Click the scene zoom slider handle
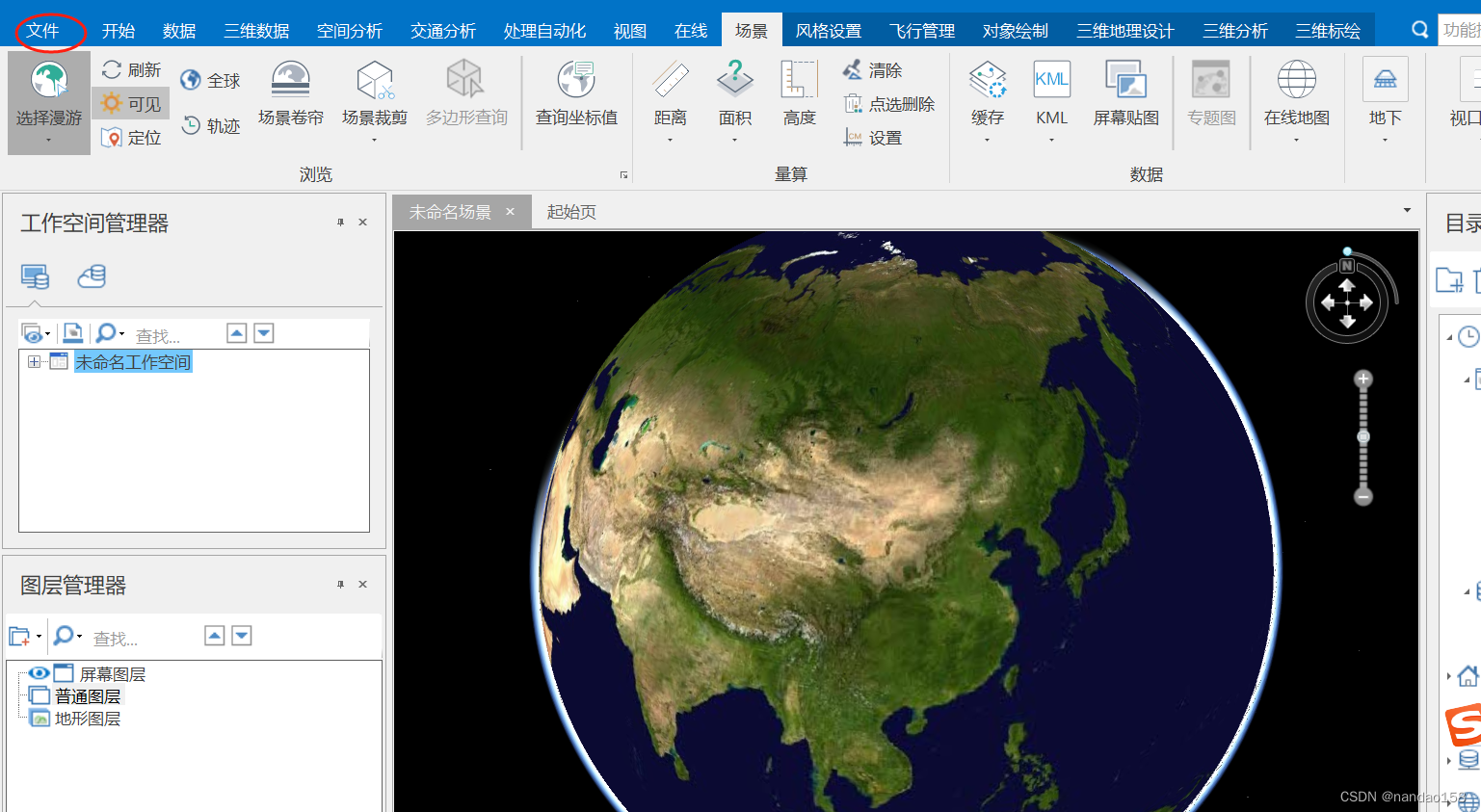 (1362, 436)
